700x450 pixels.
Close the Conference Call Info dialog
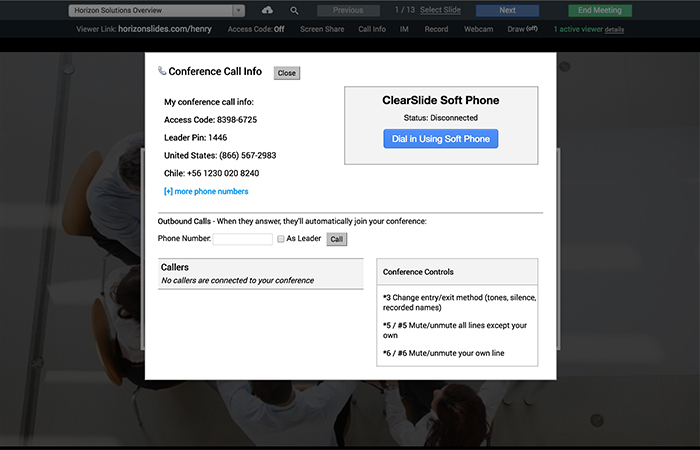[287, 73]
